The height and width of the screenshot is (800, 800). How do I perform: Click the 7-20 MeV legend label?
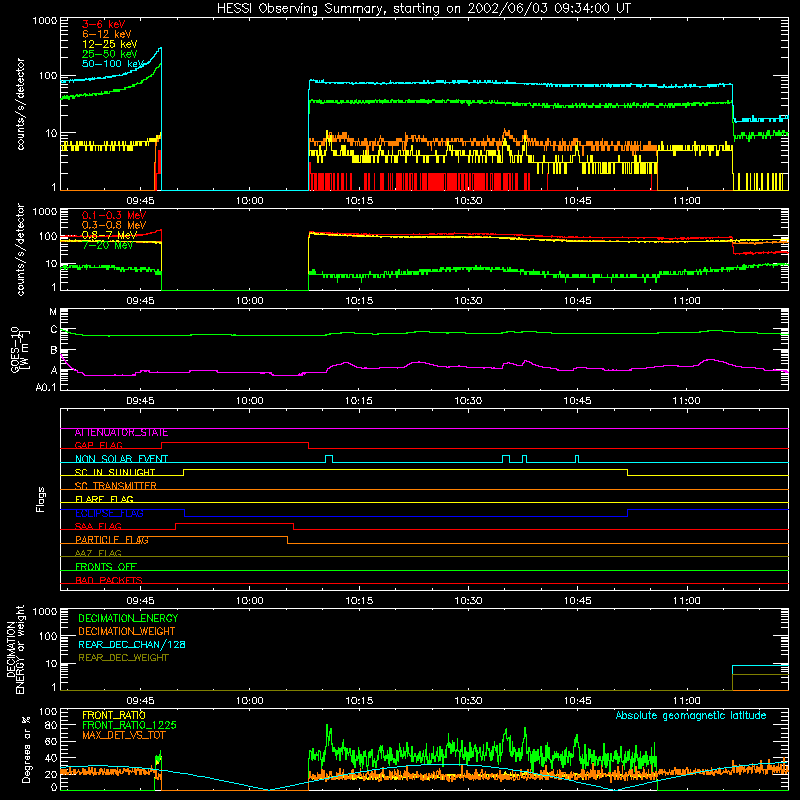(x=107, y=245)
